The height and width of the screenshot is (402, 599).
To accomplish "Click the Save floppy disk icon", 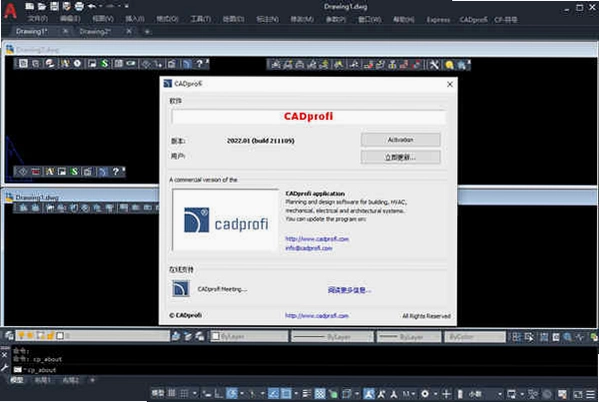I will click(54, 6).
